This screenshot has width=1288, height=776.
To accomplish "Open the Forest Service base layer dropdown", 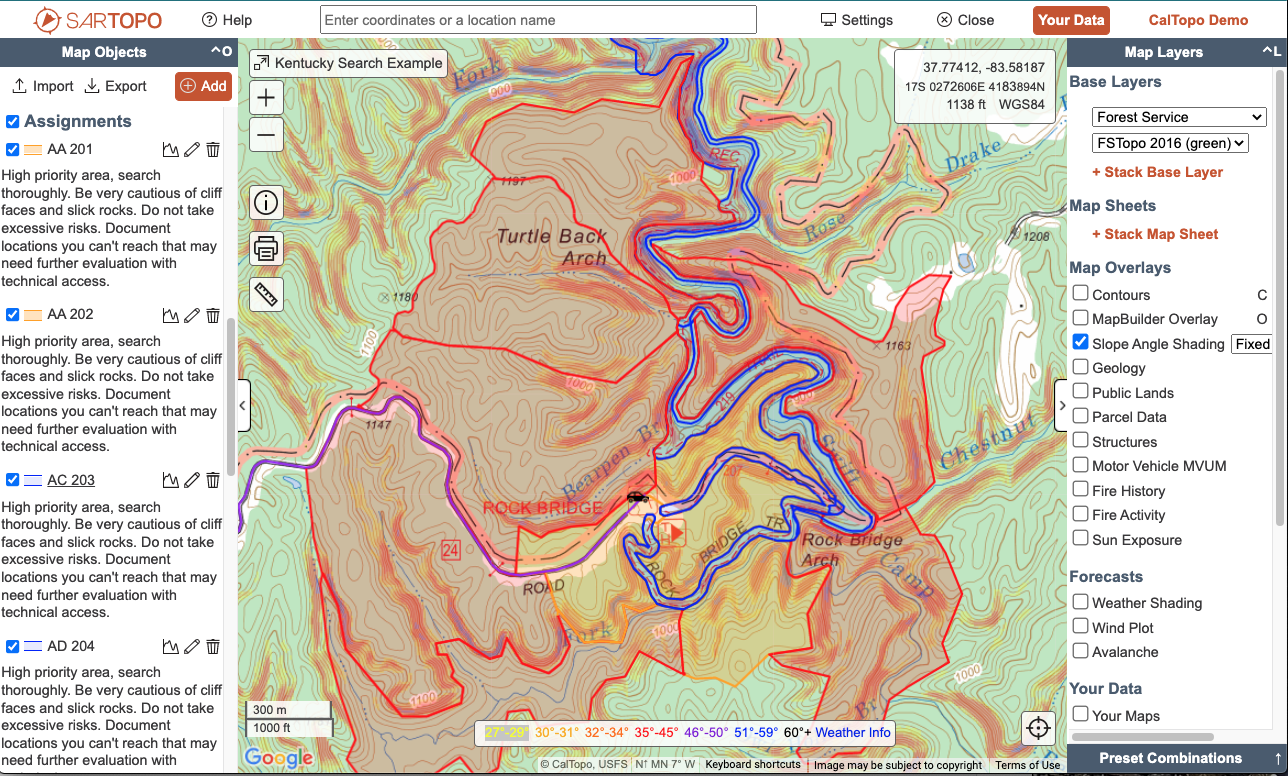I will tap(1179, 117).
